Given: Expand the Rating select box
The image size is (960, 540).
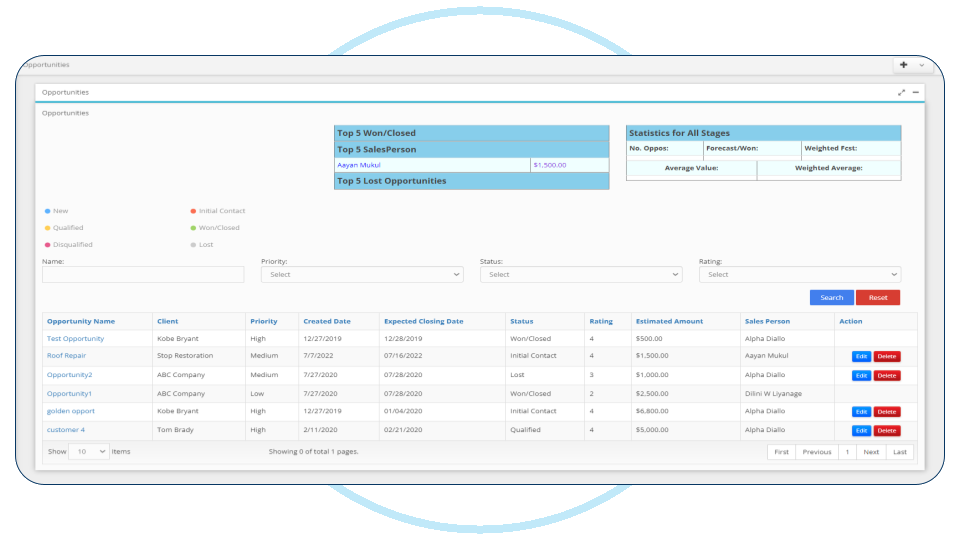Looking at the screenshot, I should (x=800, y=274).
